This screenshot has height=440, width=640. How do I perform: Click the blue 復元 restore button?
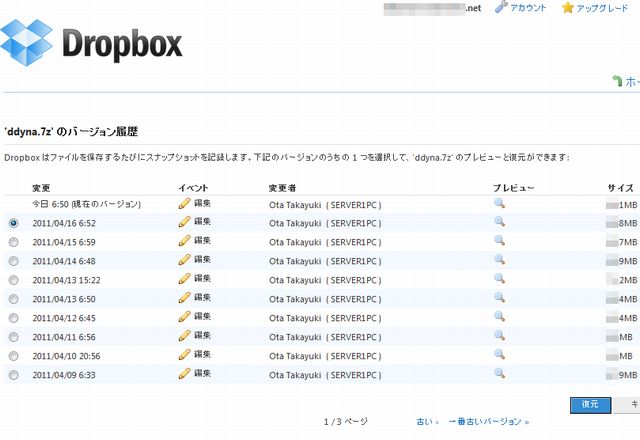click(590, 405)
